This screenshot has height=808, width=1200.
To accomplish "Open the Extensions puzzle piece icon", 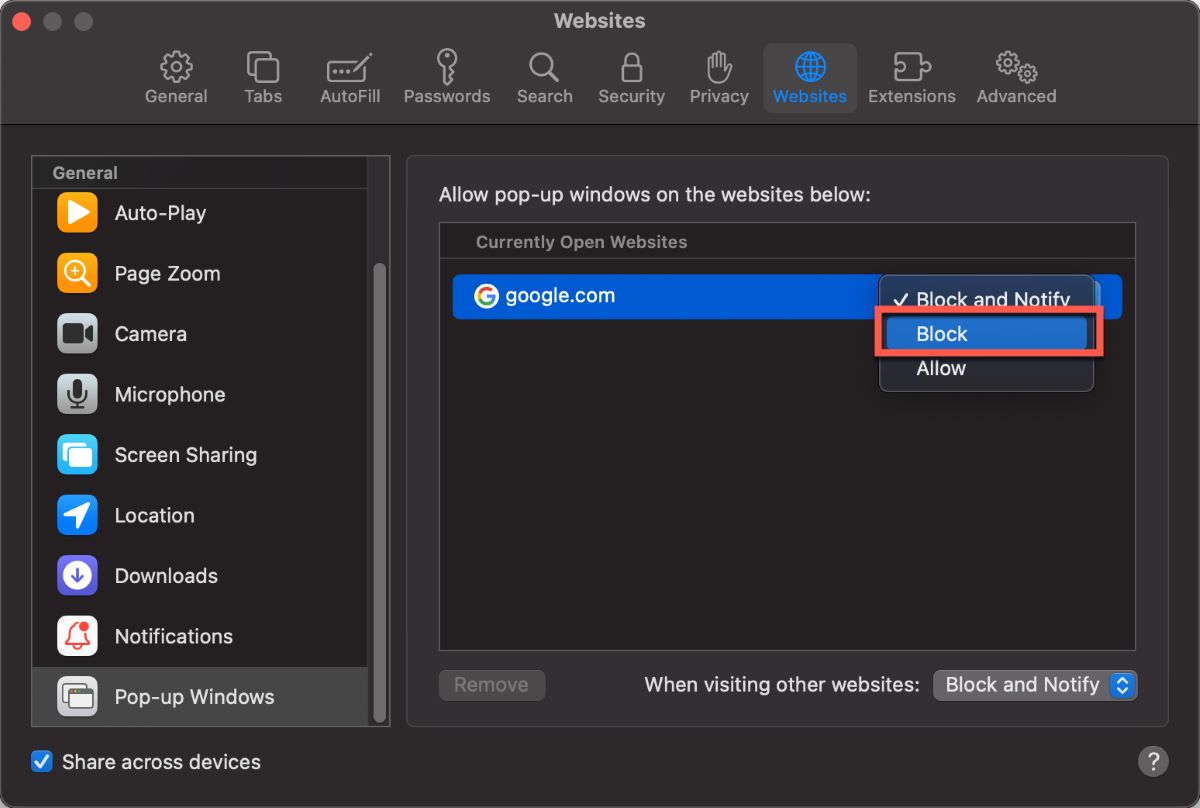I will click(911, 68).
